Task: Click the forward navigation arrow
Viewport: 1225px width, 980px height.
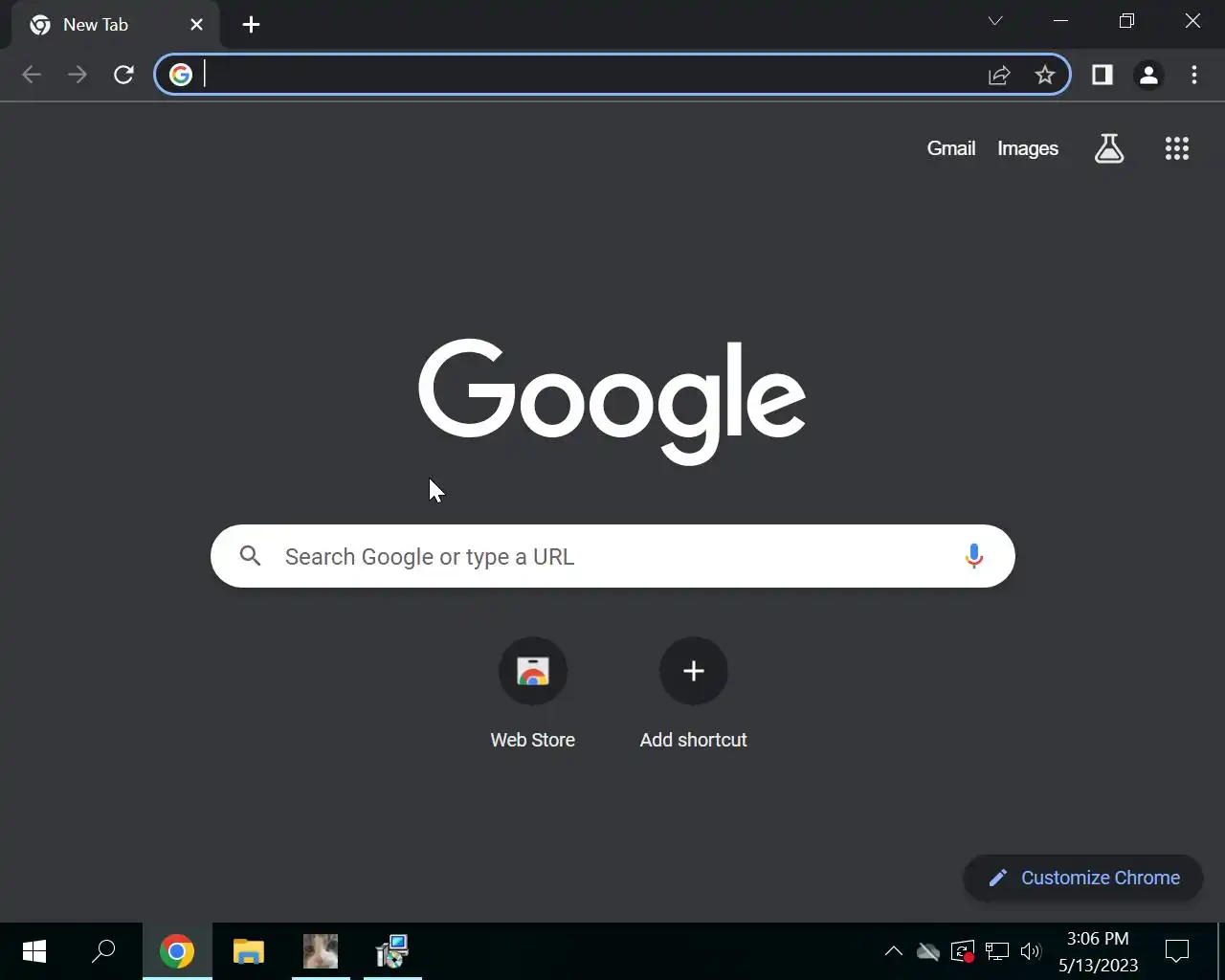Action: (x=78, y=75)
